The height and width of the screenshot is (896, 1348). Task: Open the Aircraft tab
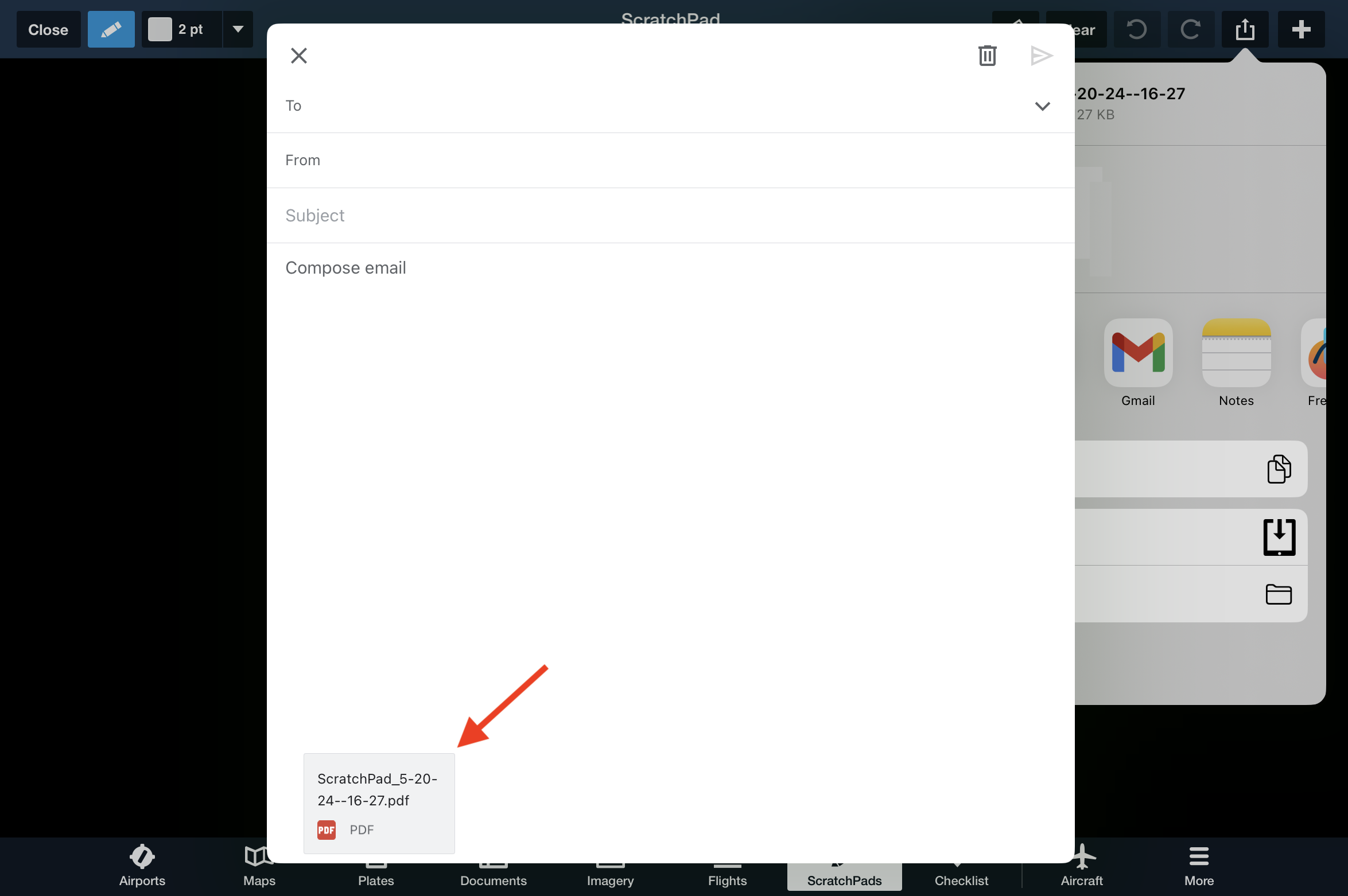(1082, 866)
